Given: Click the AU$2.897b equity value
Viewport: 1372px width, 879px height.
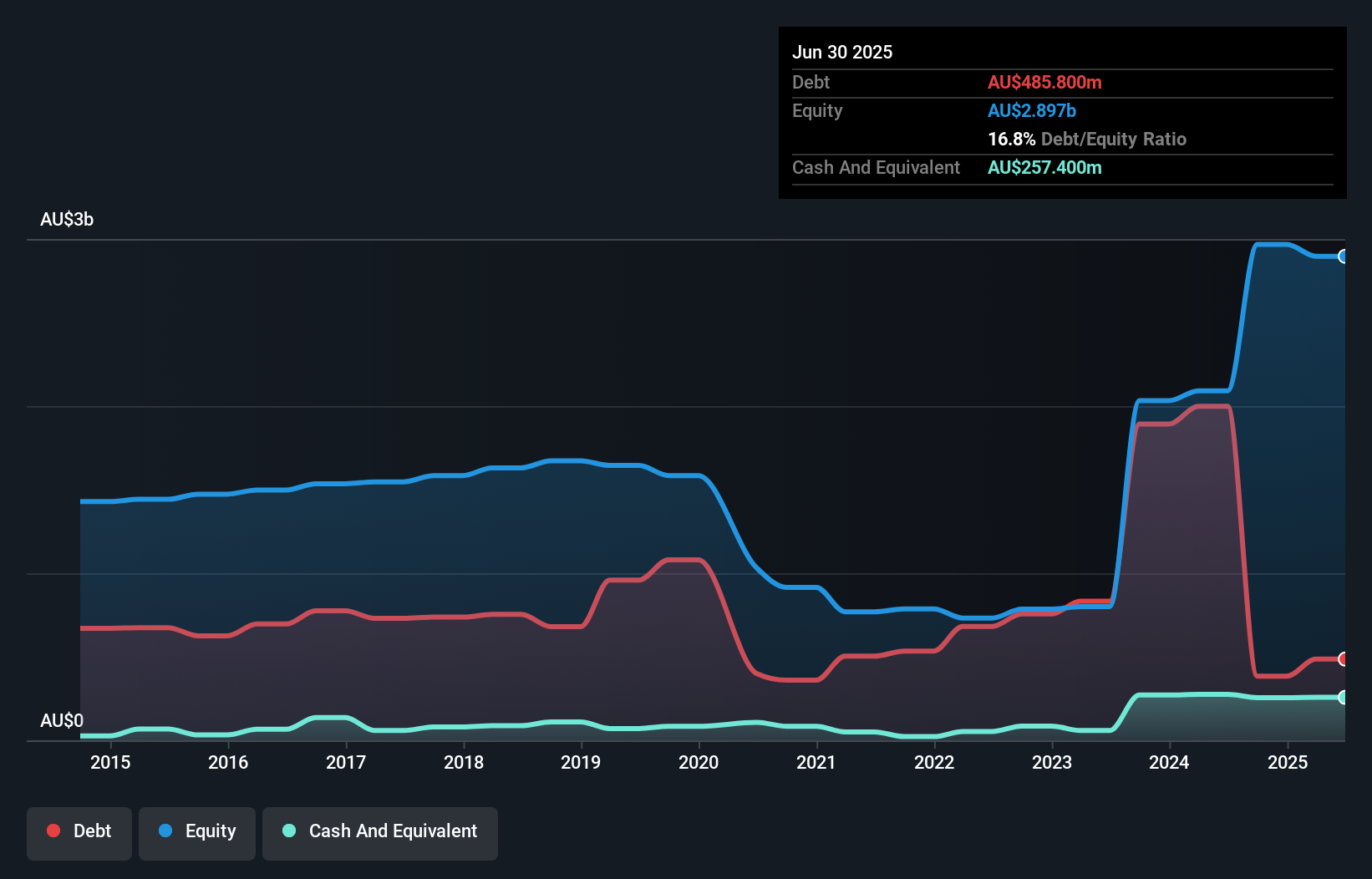Looking at the screenshot, I should 1032,110.
